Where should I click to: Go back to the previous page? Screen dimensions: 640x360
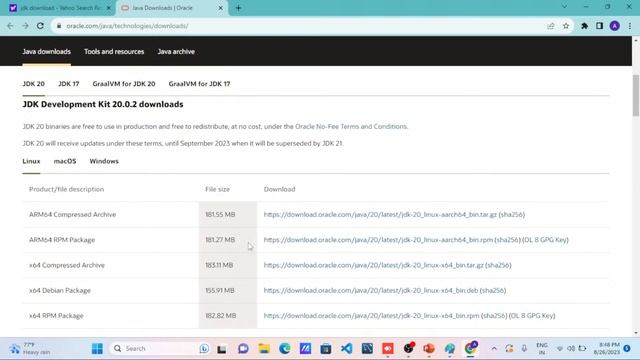coord(10,26)
